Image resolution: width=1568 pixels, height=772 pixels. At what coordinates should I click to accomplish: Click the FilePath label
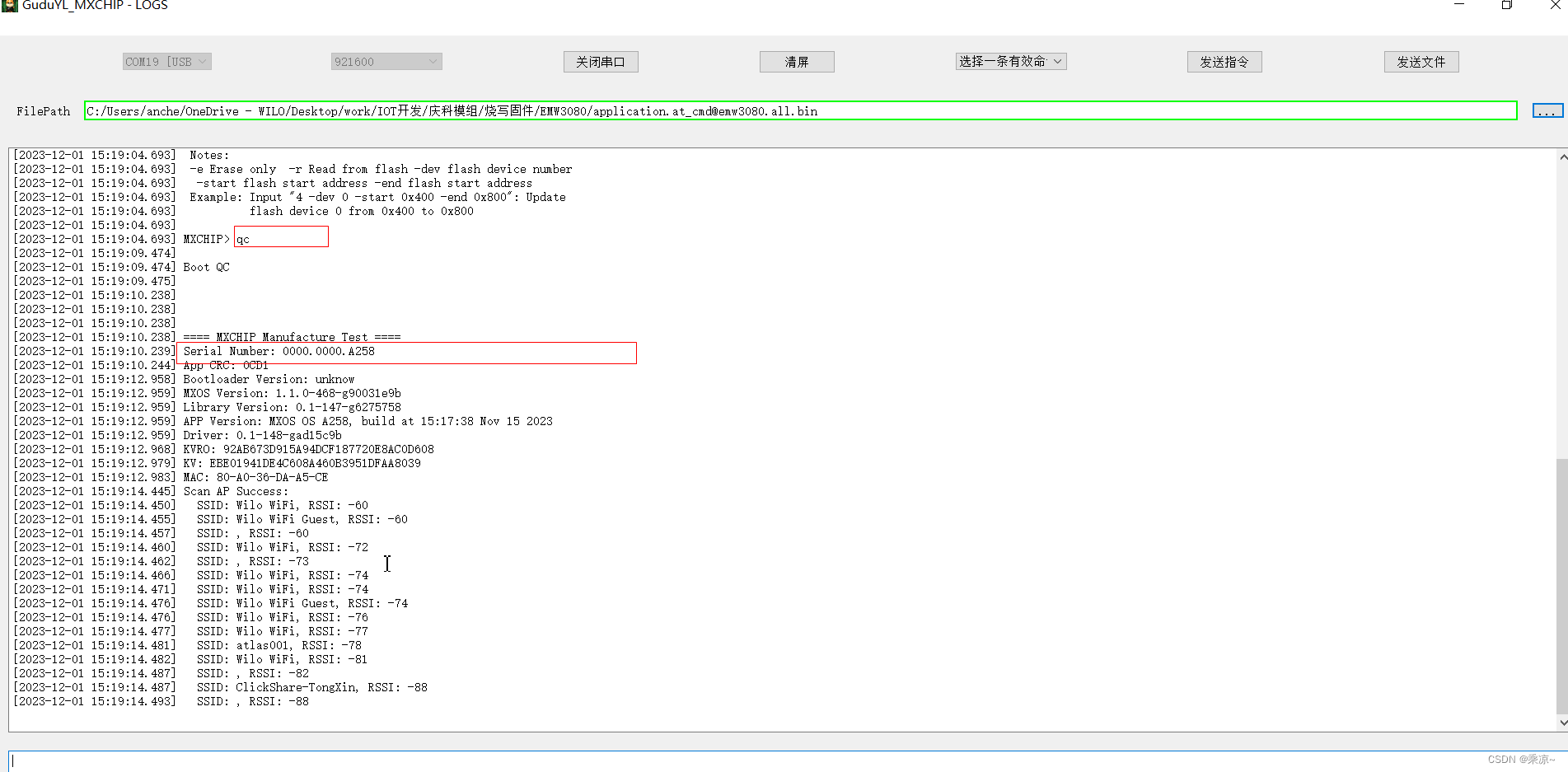[x=44, y=111]
